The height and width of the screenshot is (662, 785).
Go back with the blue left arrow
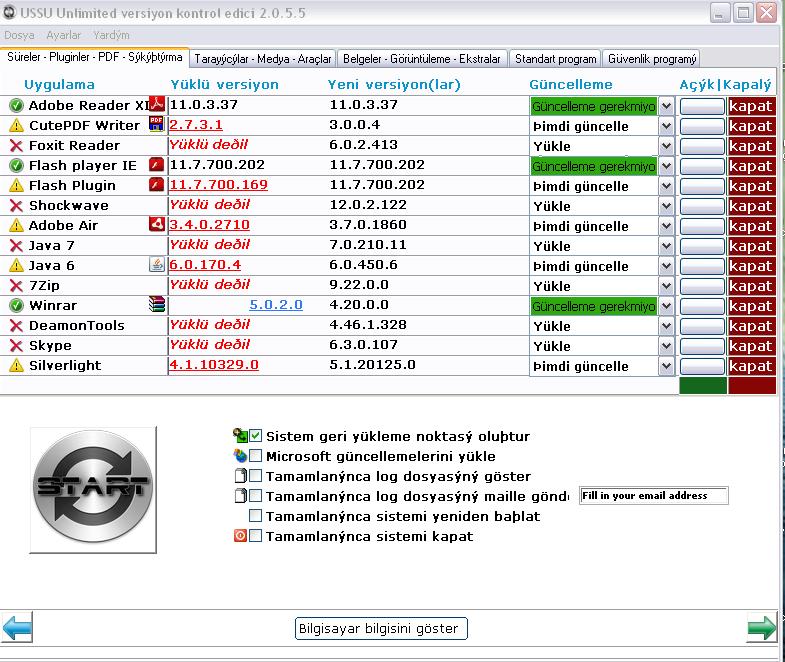click(18, 627)
